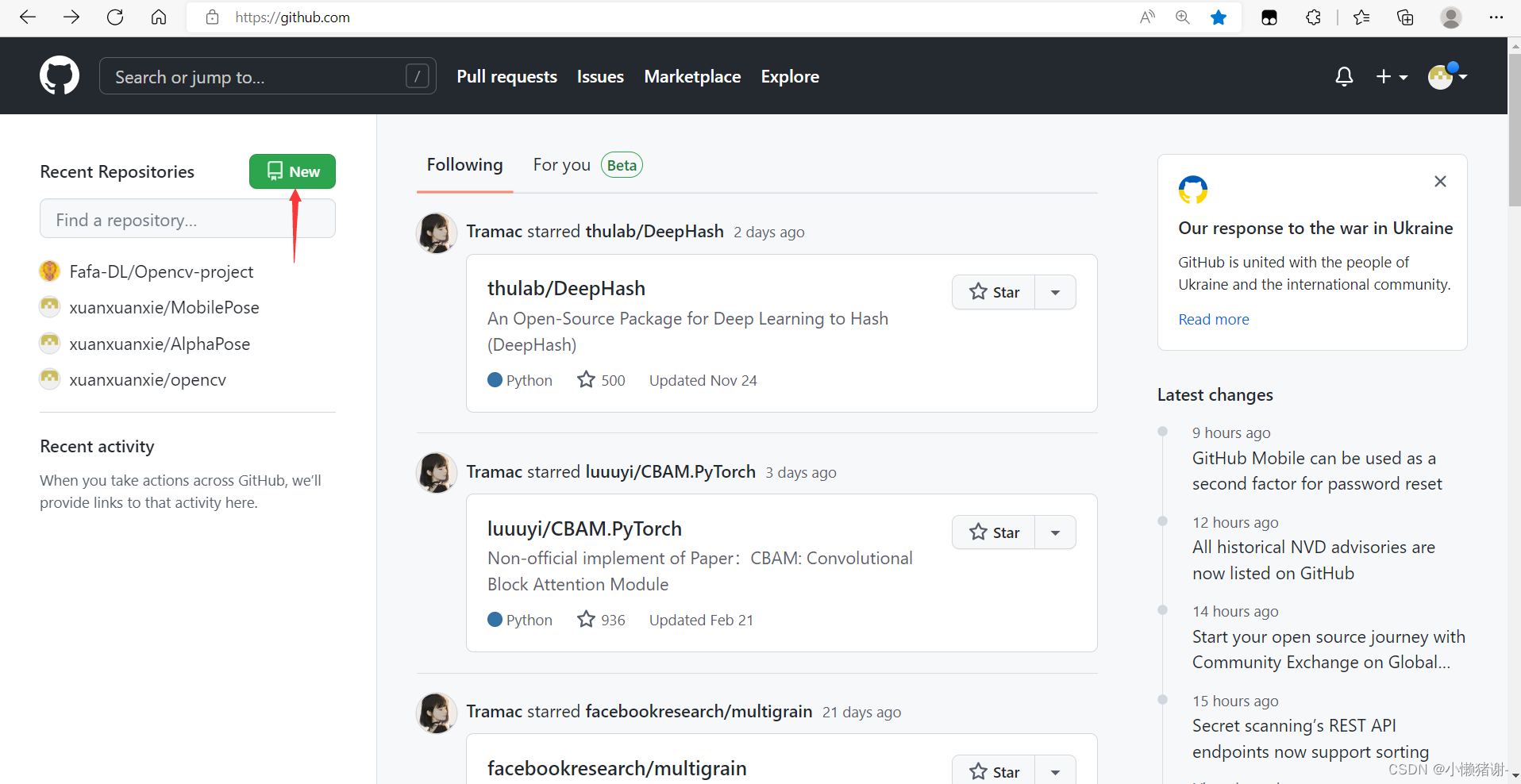Open Explore in the header
Image resolution: width=1521 pixels, height=784 pixels.
click(x=790, y=76)
